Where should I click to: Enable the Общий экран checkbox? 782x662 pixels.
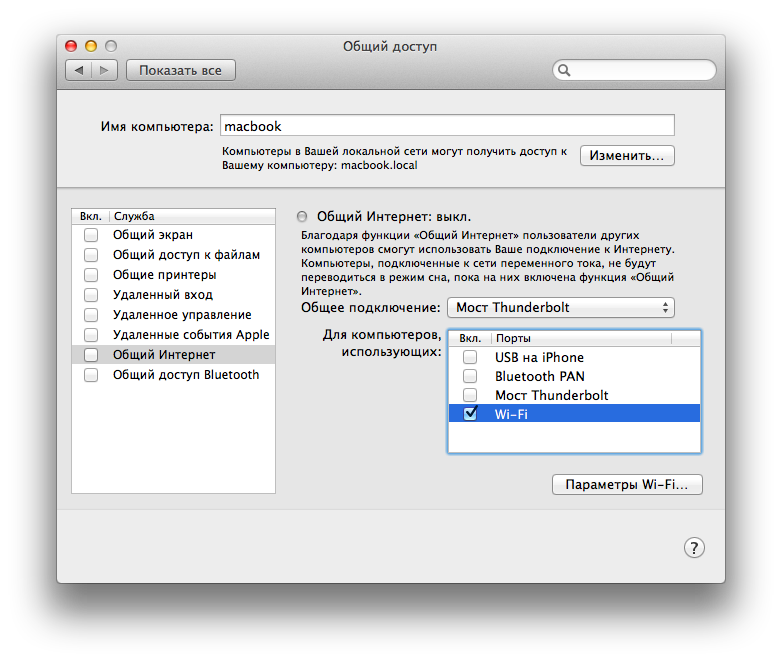click(x=91, y=234)
